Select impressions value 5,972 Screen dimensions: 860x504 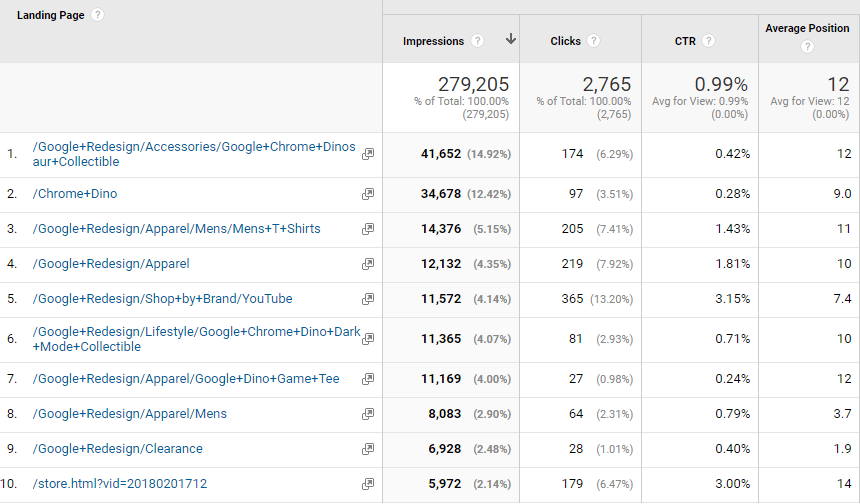pos(444,484)
